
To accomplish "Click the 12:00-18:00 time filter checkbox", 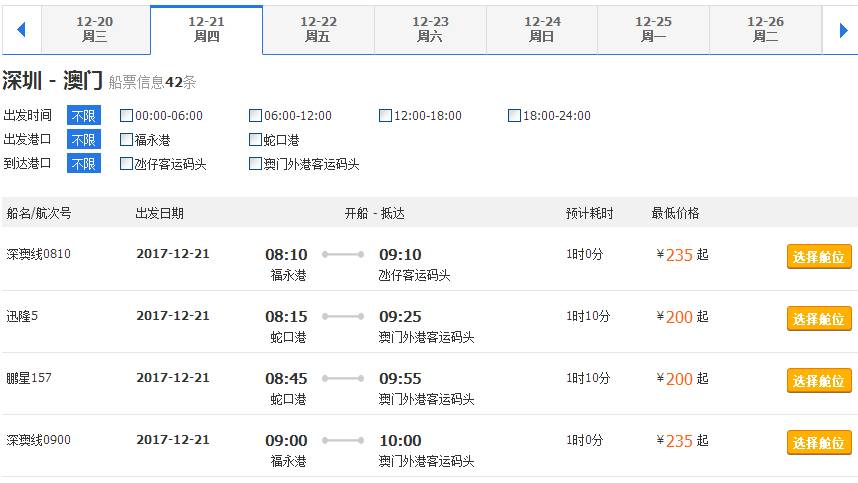I will pos(385,115).
